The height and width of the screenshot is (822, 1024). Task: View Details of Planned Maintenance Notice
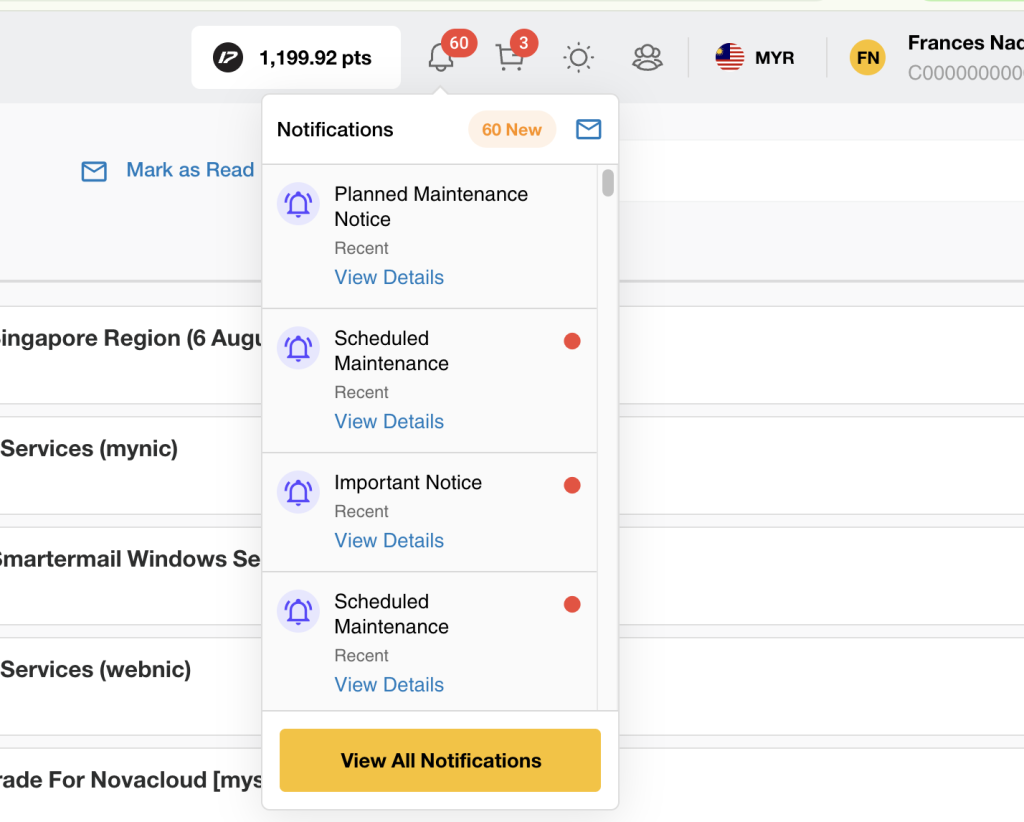click(x=389, y=277)
